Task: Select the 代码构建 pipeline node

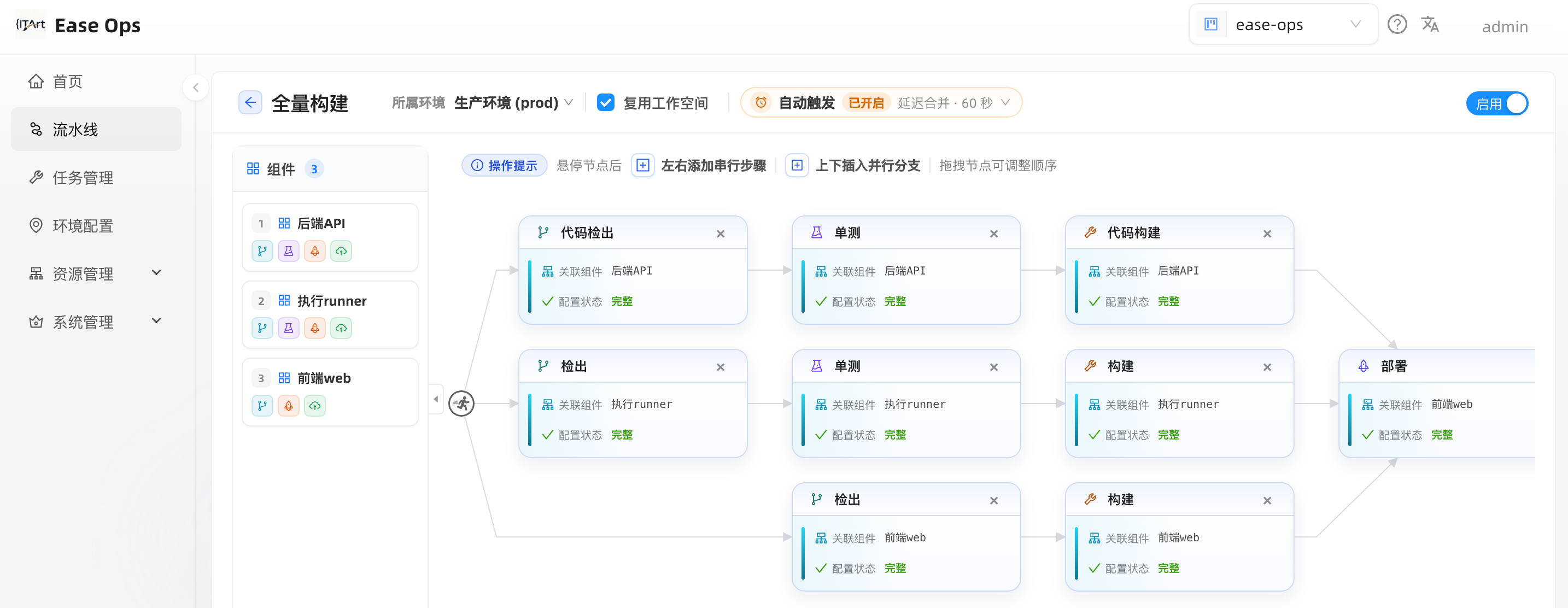Action: coord(1180,270)
